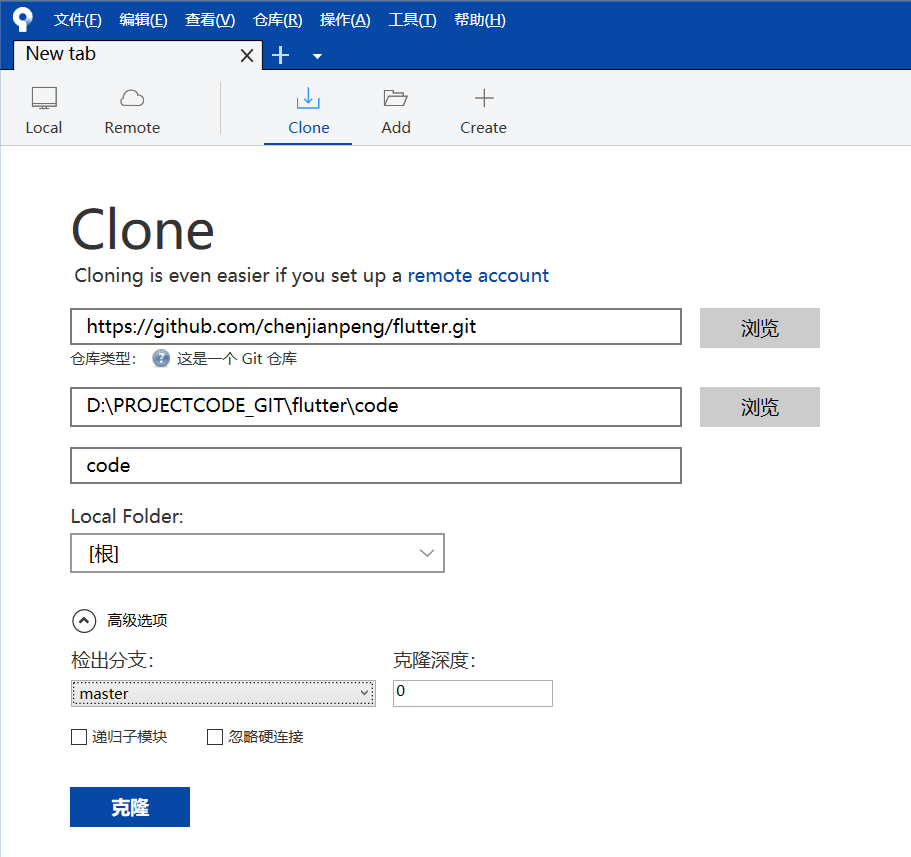Click the SourceTree logo icon
911x857 pixels.
point(22,19)
